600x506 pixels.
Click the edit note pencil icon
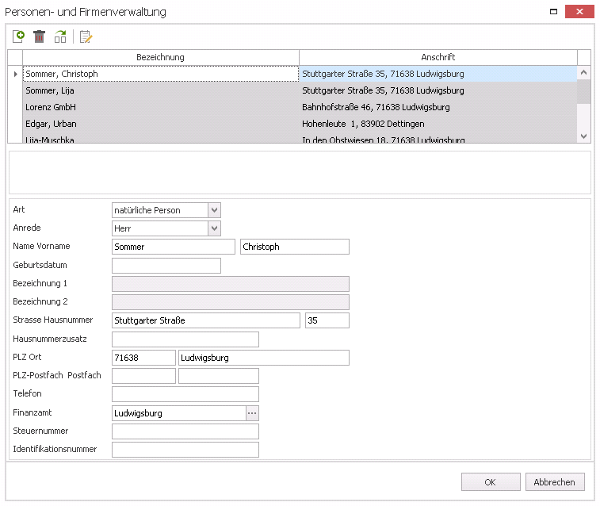[86, 37]
